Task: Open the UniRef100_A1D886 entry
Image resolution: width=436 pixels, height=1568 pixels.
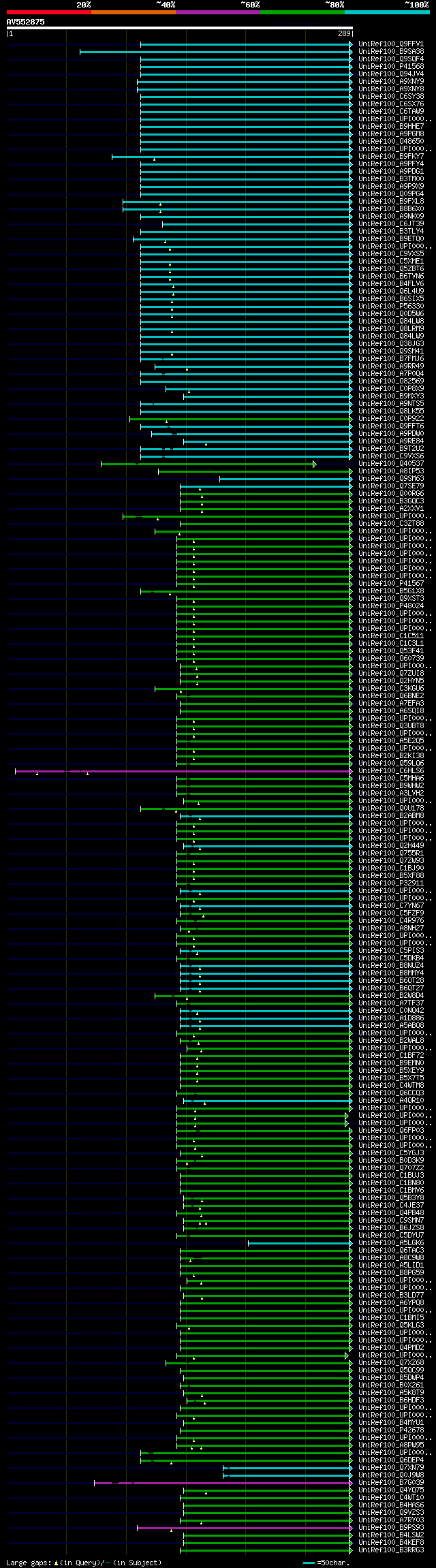Action: point(391,1018)
